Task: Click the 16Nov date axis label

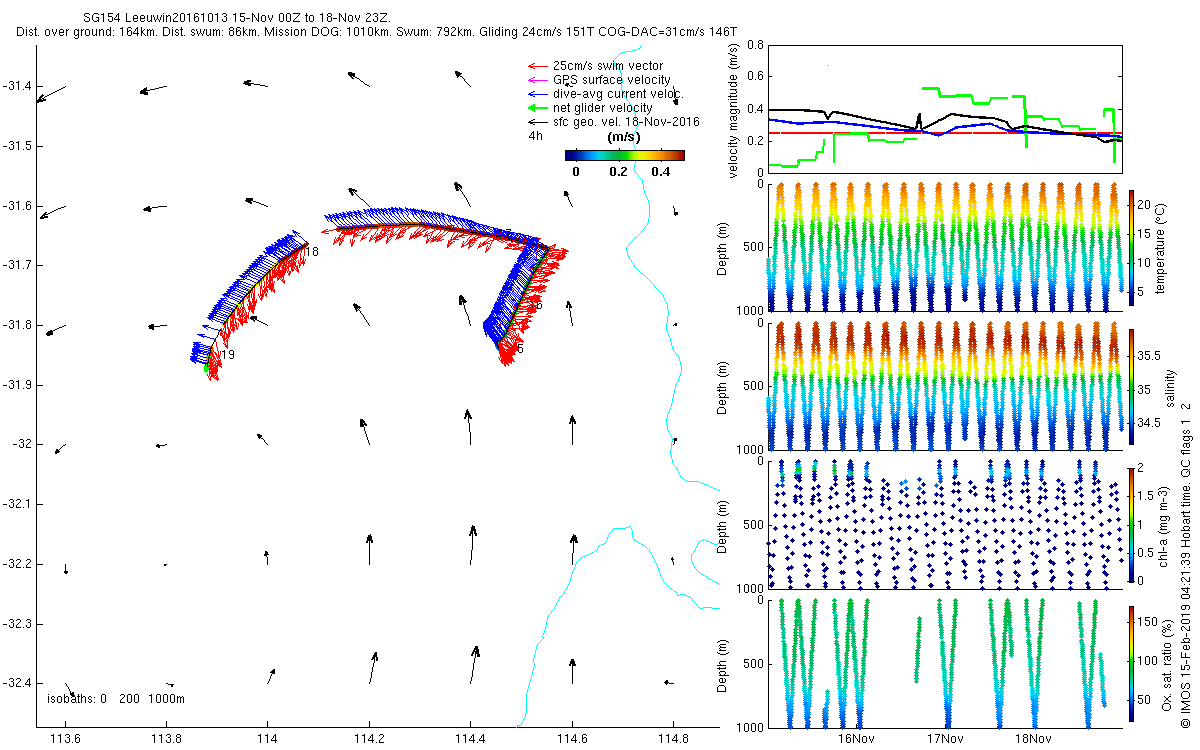Action: click(x=856, y=739)
